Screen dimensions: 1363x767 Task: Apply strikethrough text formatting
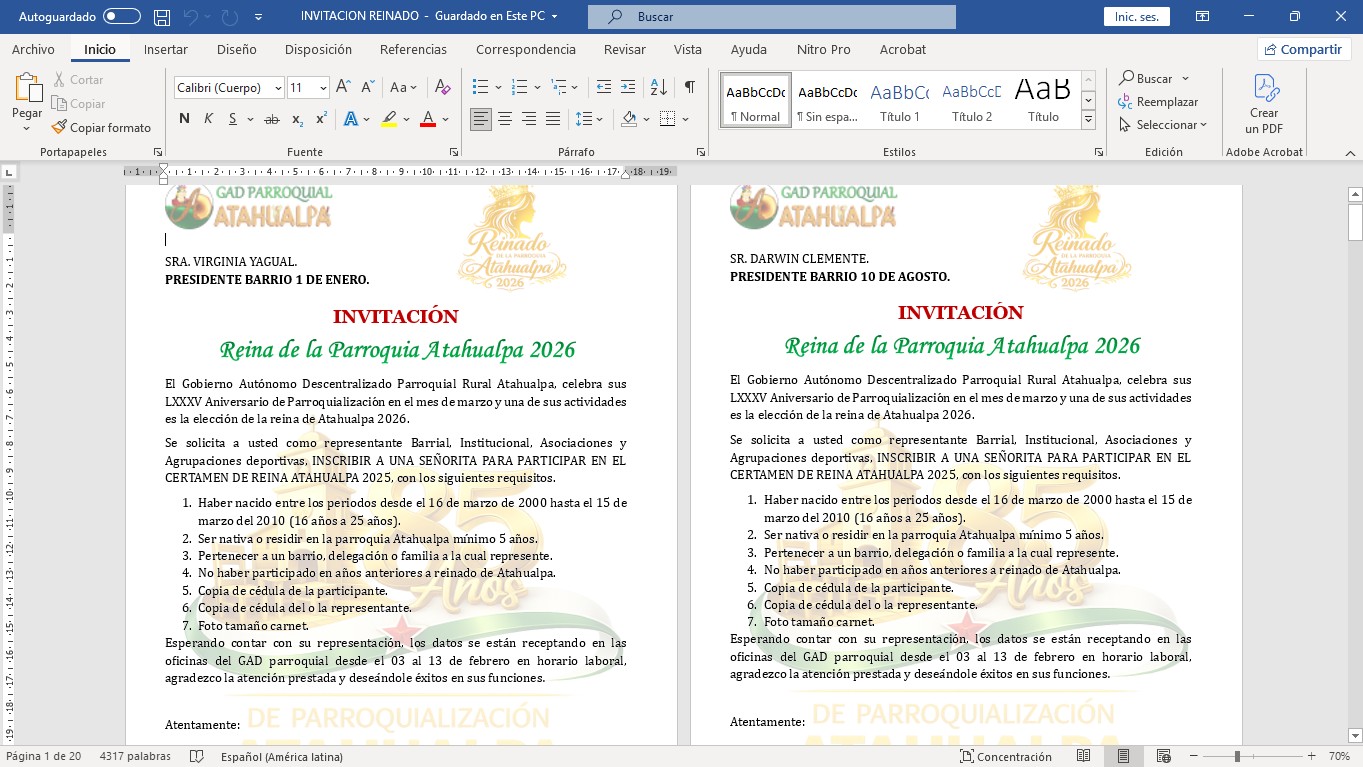[271, 119]
